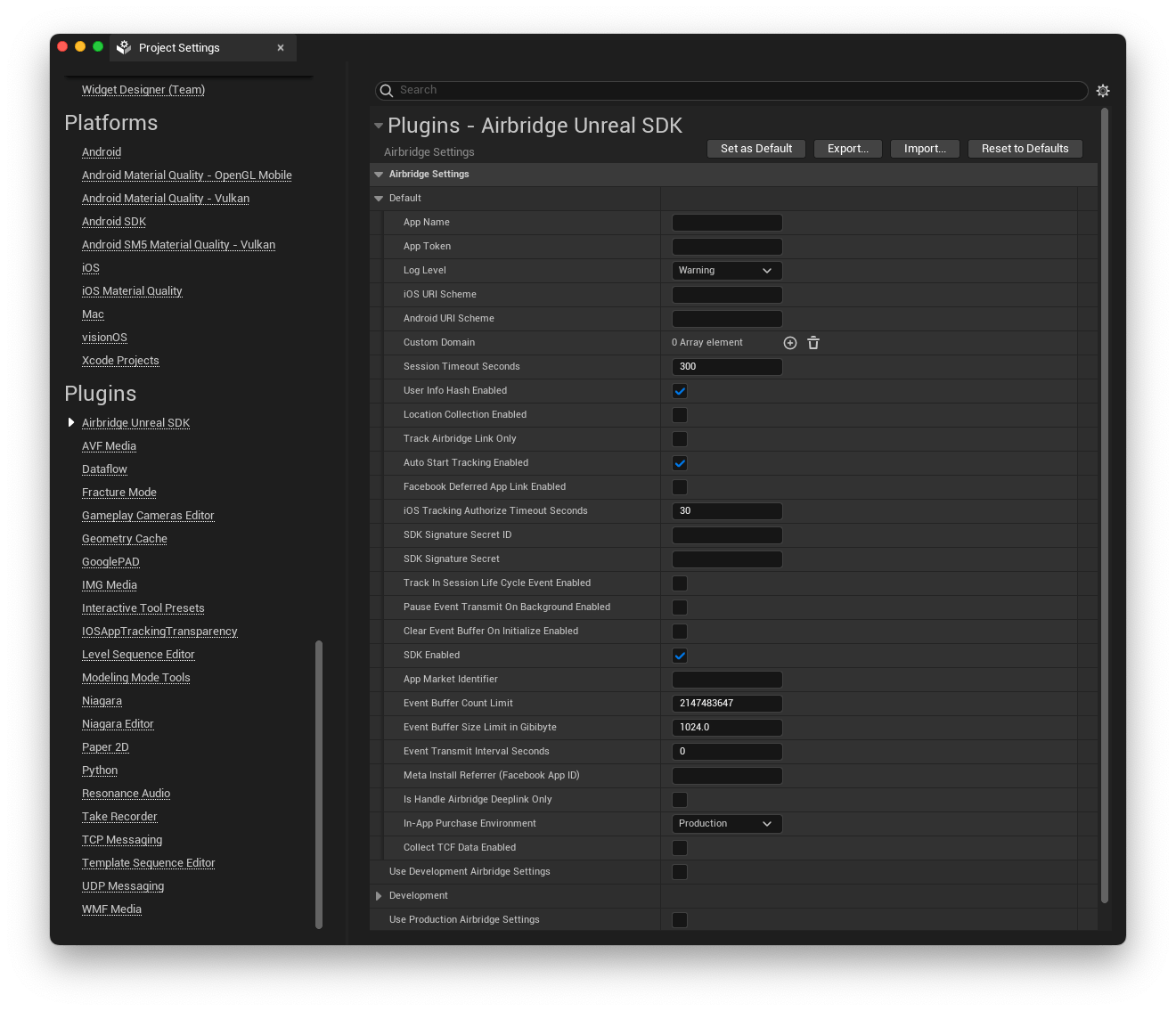Expand the Development section
Screen dimensions: 1176x1011
(x=379, y=896)
